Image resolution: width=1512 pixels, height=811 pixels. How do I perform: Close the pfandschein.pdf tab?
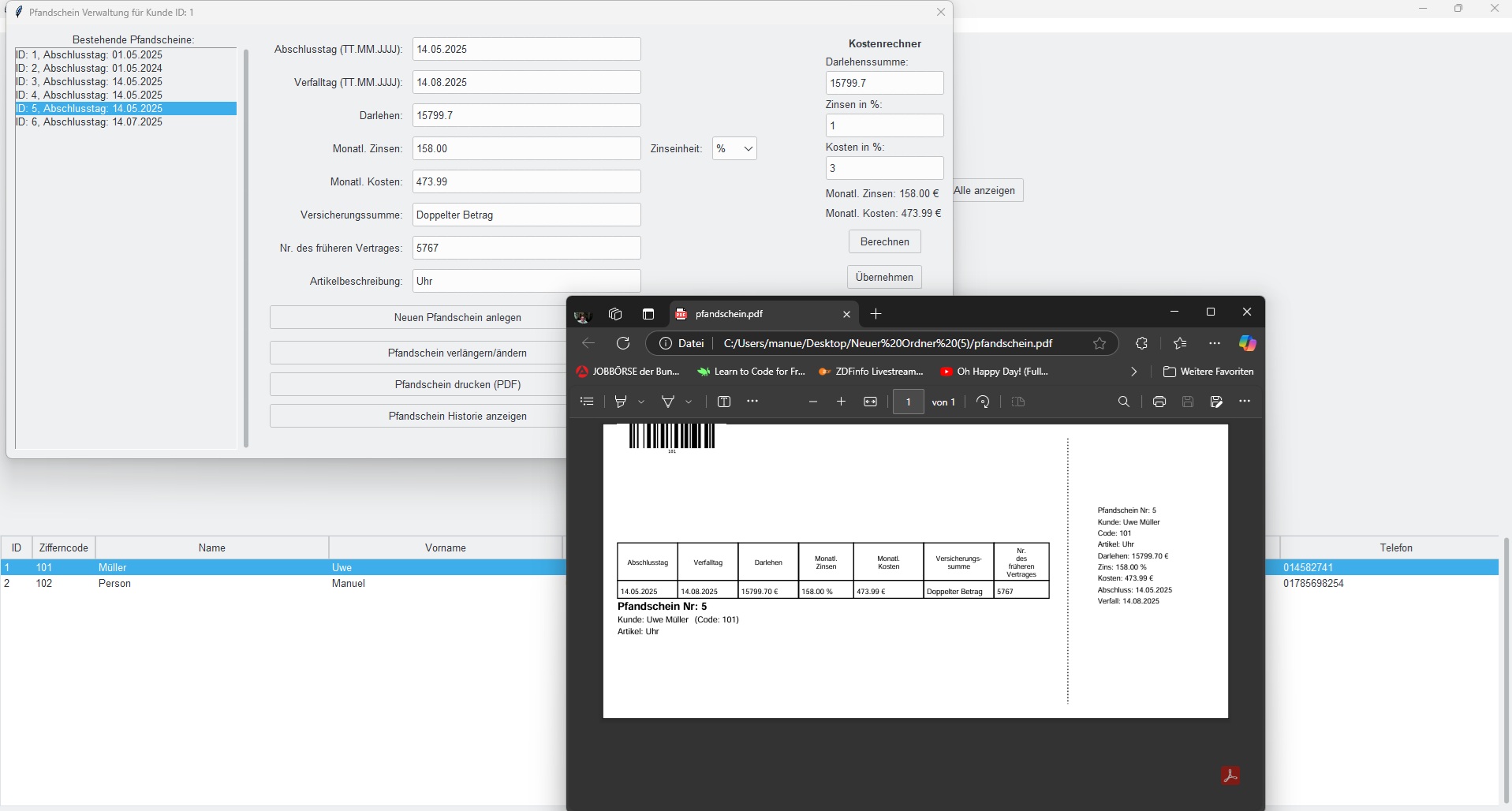846,314
